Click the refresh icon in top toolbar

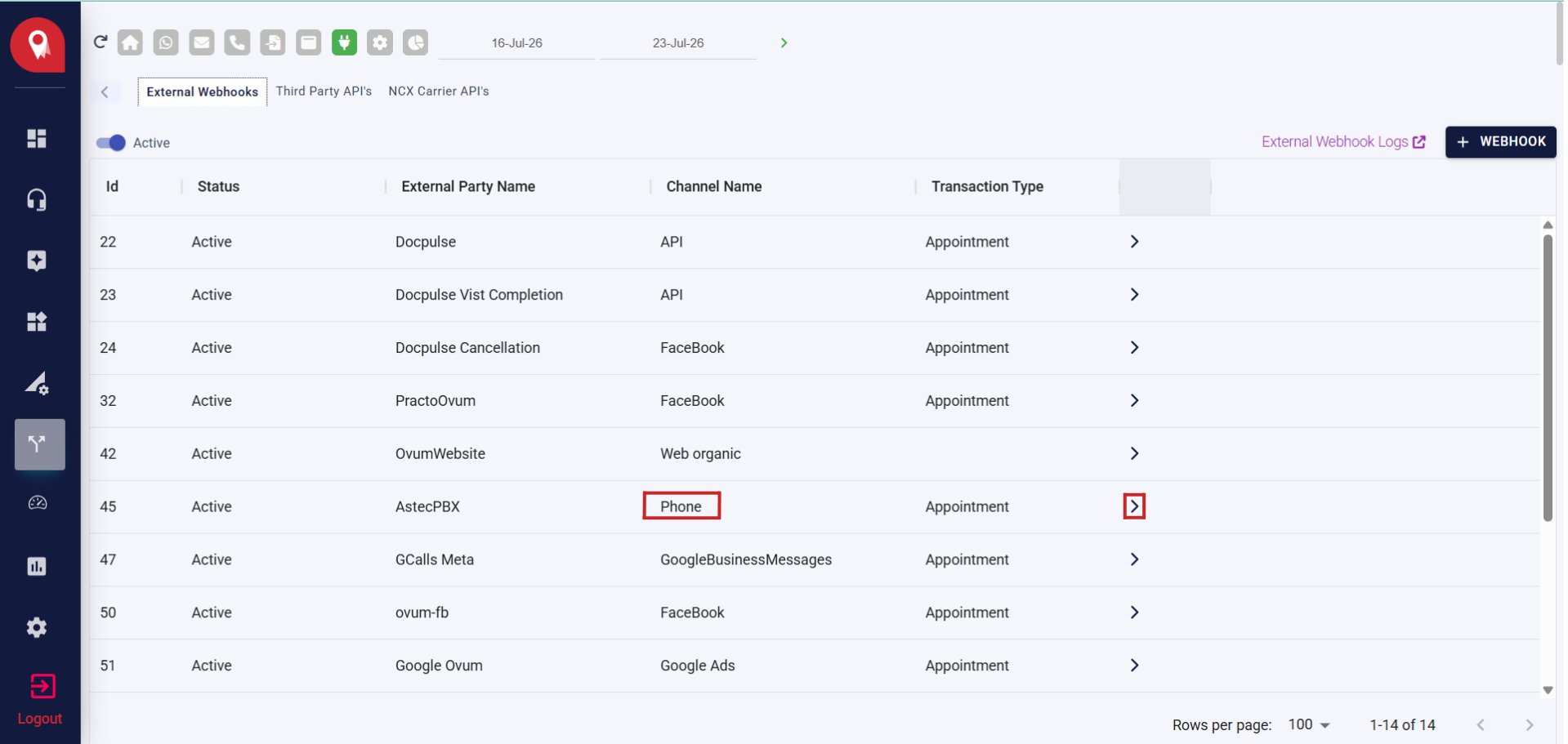pos(101,42)
